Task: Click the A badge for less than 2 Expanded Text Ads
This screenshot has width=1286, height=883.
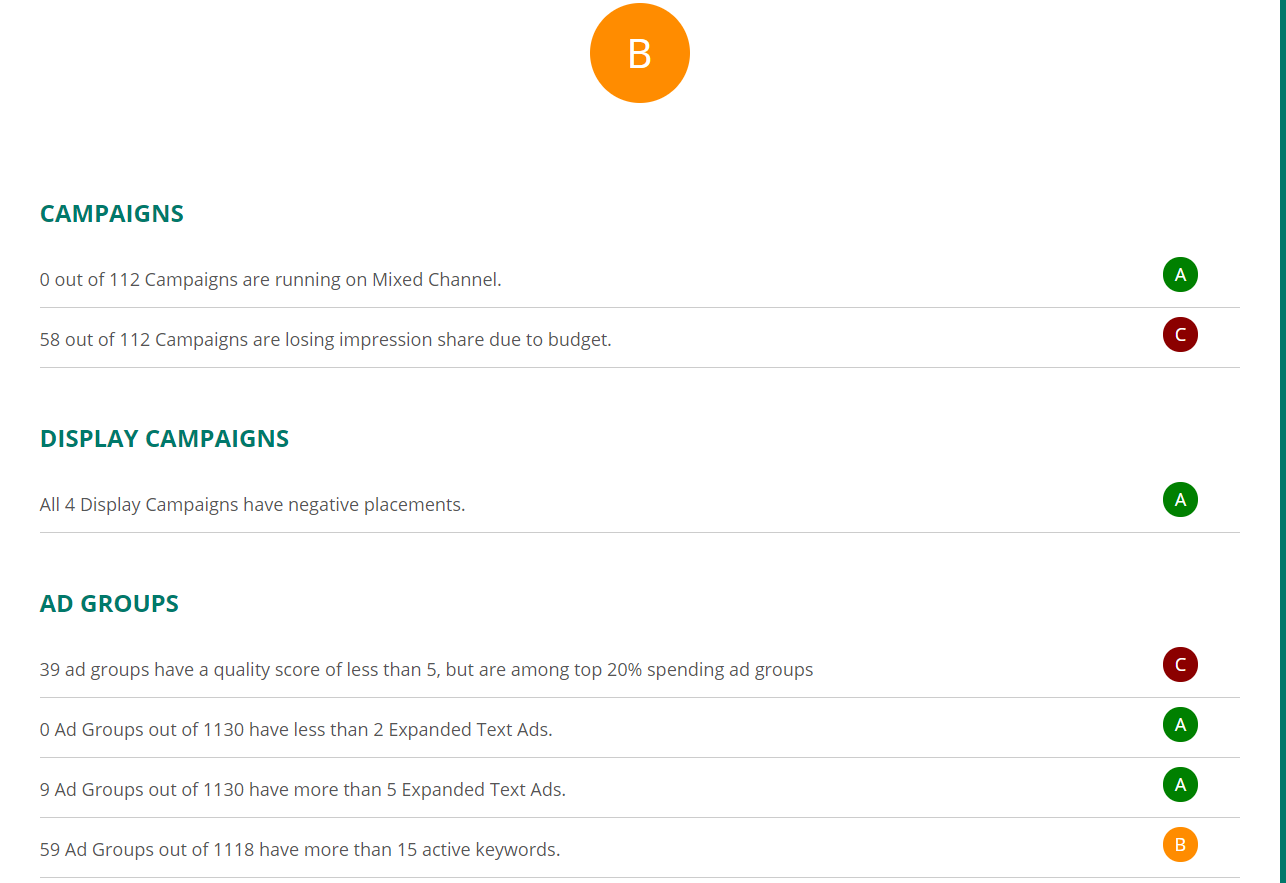Action: (x=1180, y=725)
